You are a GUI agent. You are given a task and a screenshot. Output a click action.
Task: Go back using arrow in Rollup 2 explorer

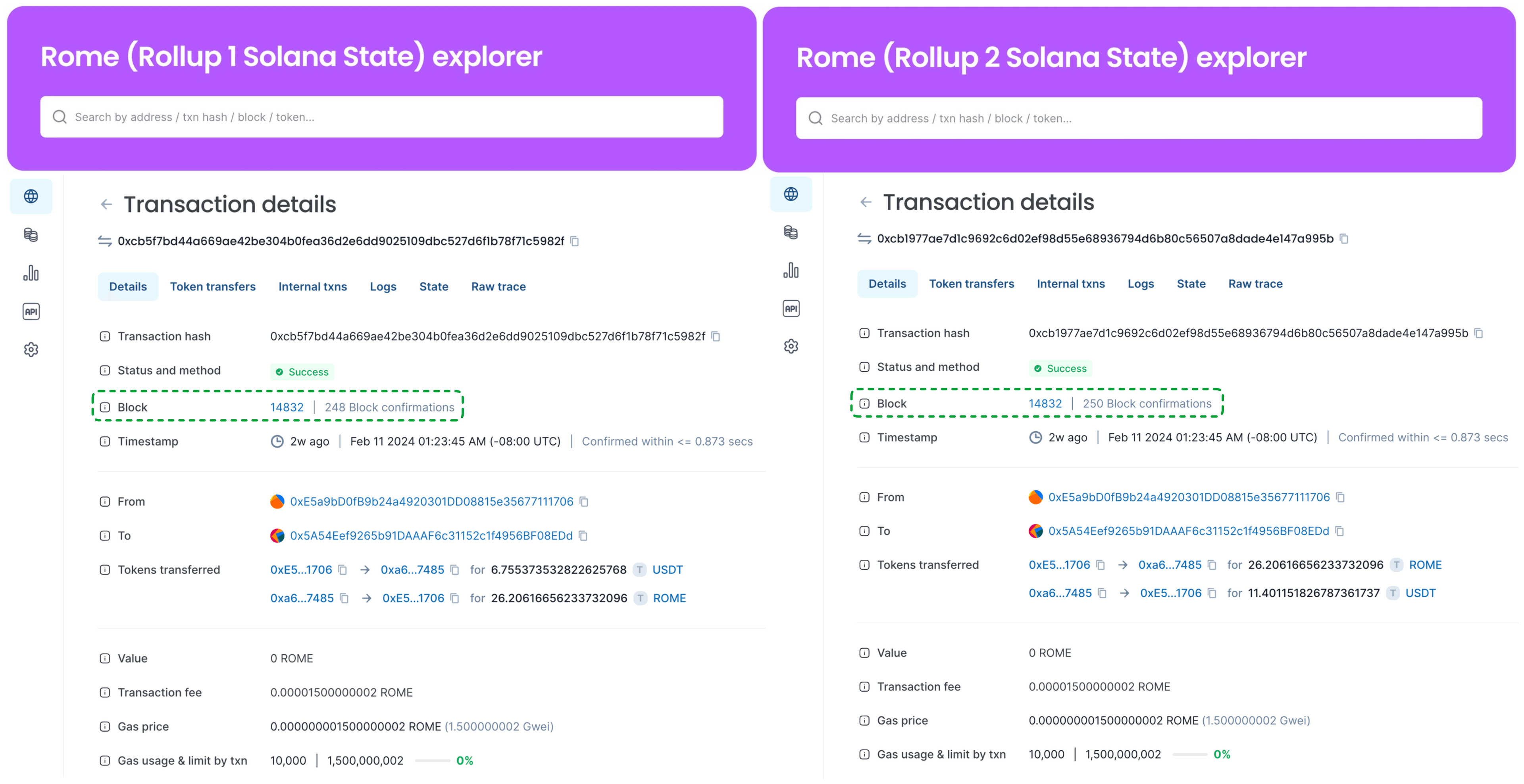[866, 202]
